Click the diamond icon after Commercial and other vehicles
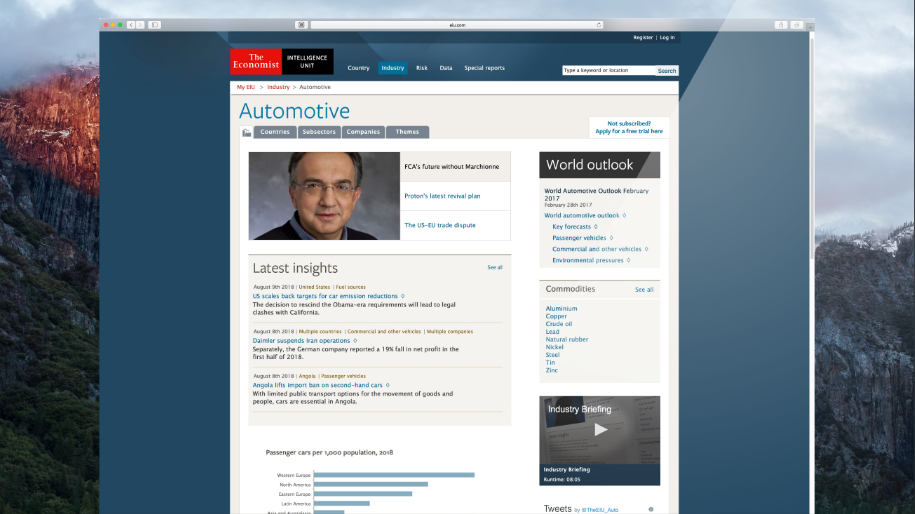915x514 pixels. point(647,249)
